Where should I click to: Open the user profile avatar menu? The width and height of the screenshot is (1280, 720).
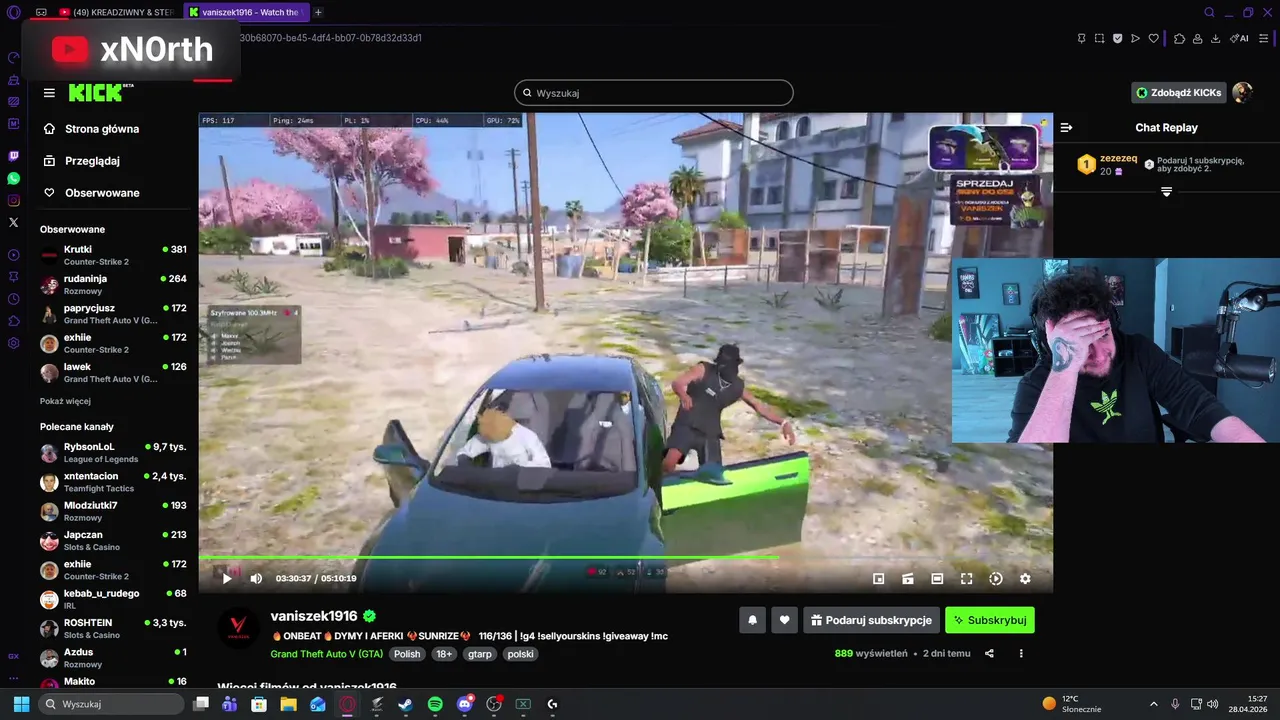pos(1242,93)
